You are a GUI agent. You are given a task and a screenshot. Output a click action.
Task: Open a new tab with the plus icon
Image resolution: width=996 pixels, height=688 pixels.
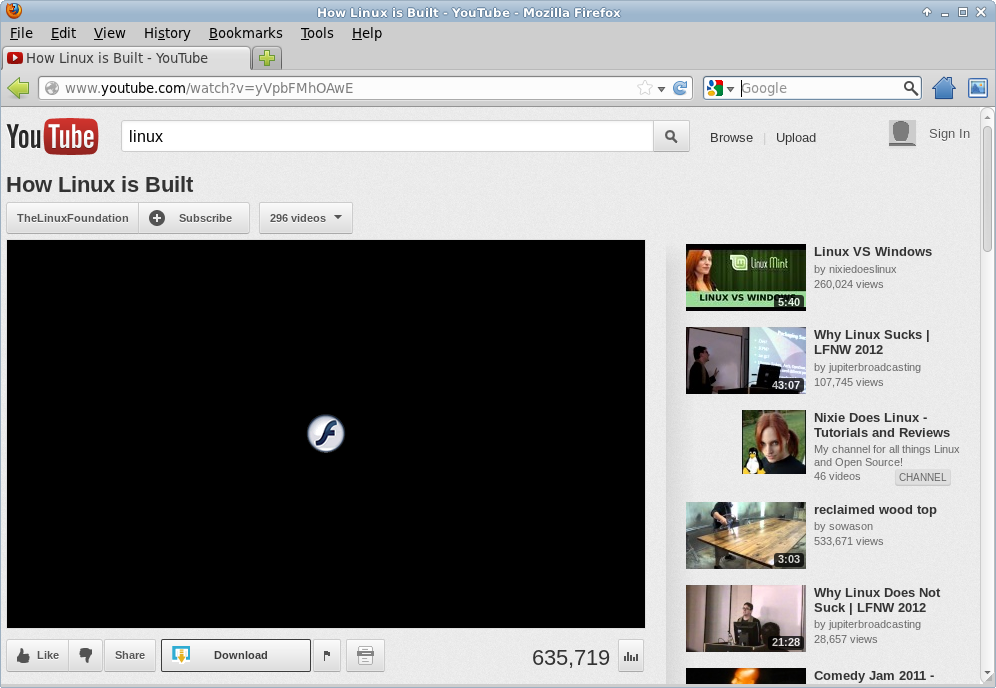tap(267, 58)
